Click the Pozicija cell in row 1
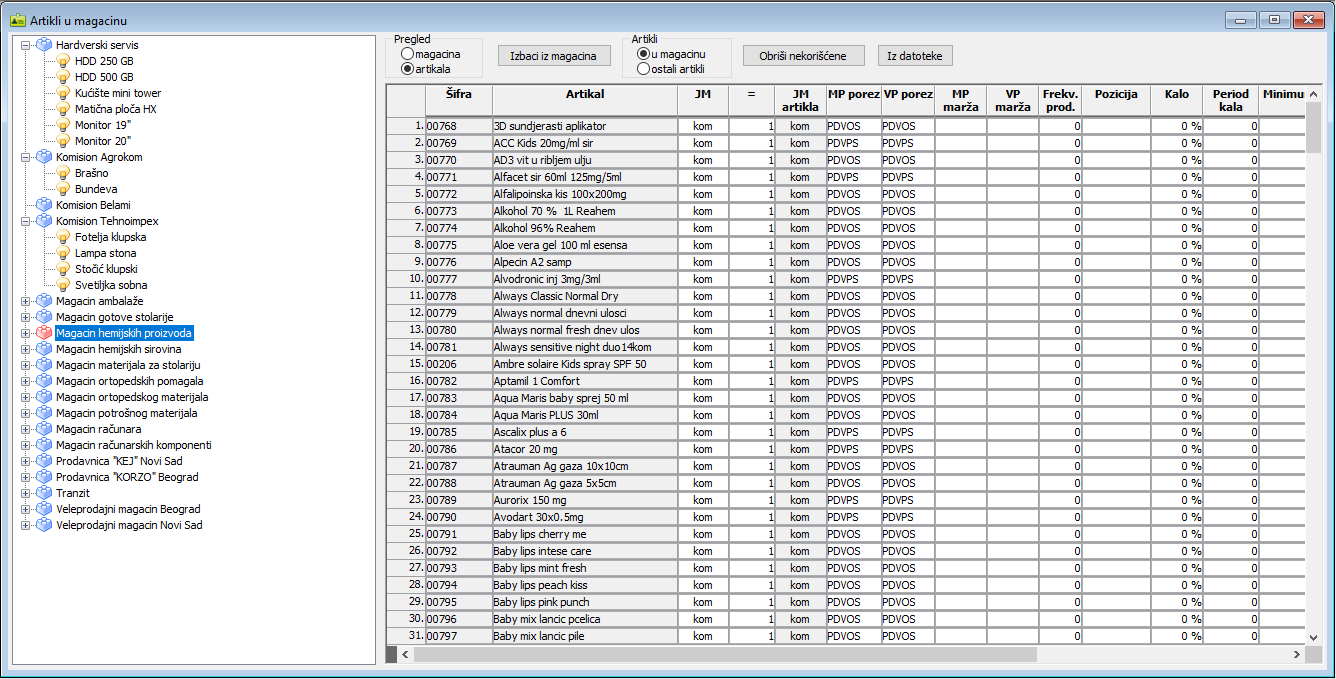 1116,126
